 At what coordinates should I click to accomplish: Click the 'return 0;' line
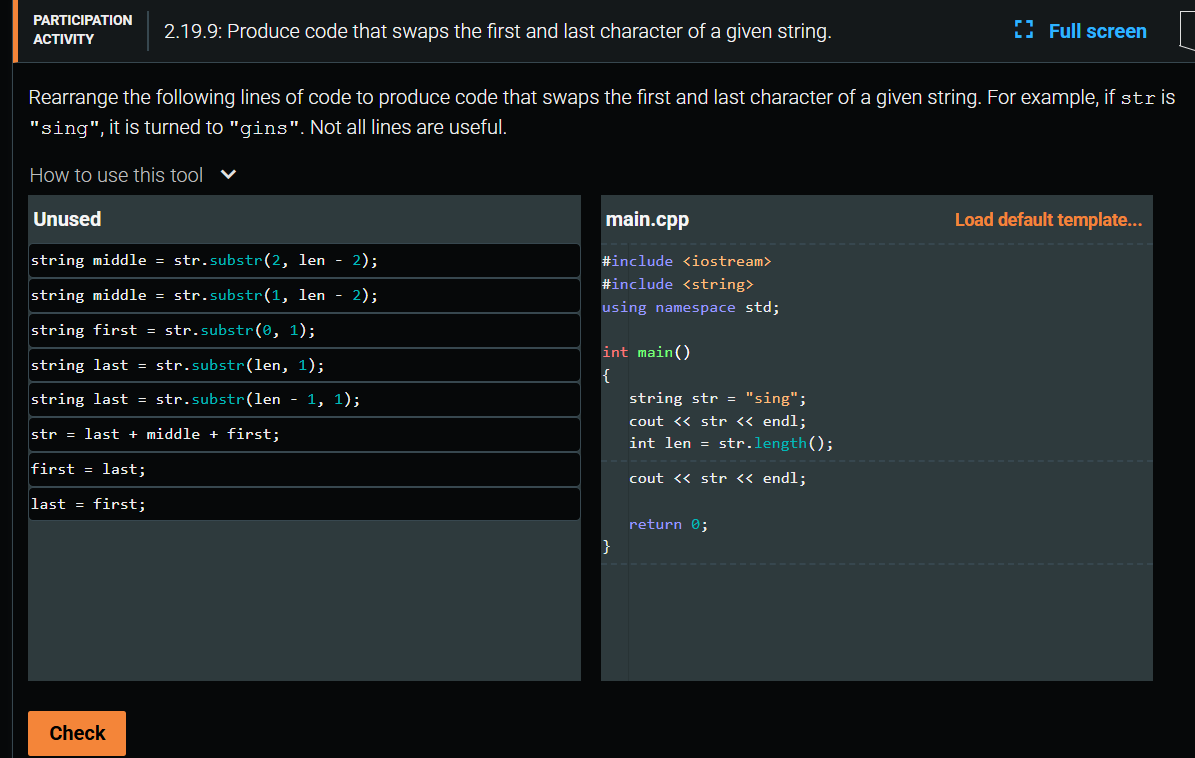[668, 524]
